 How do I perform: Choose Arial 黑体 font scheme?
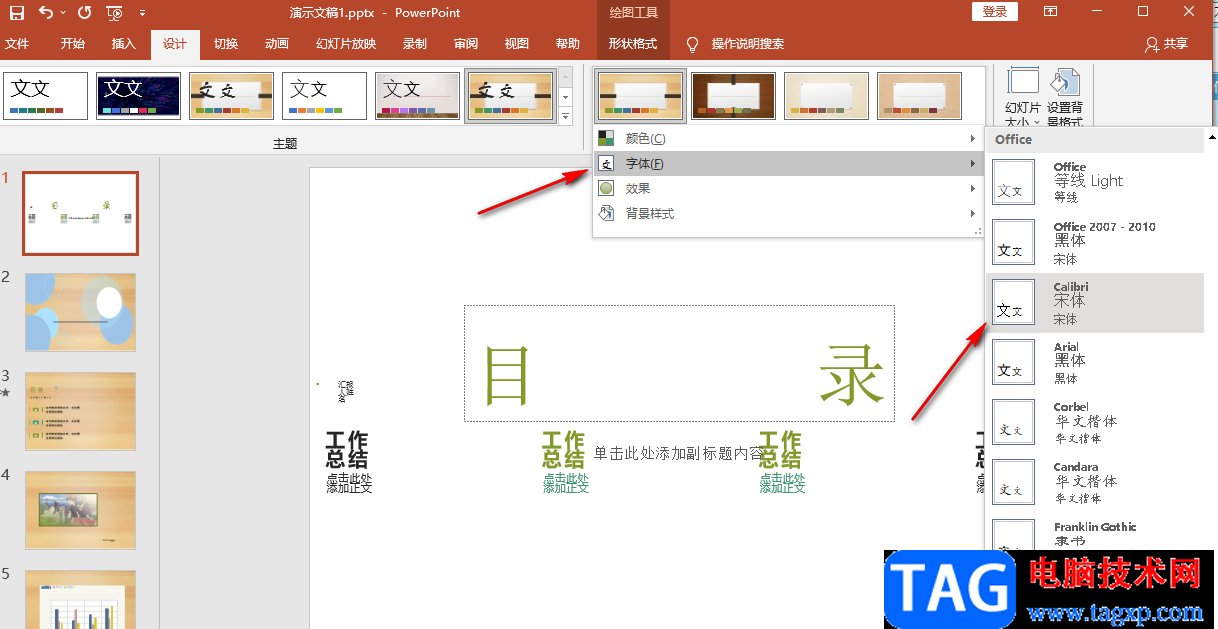click(1095, 362)
